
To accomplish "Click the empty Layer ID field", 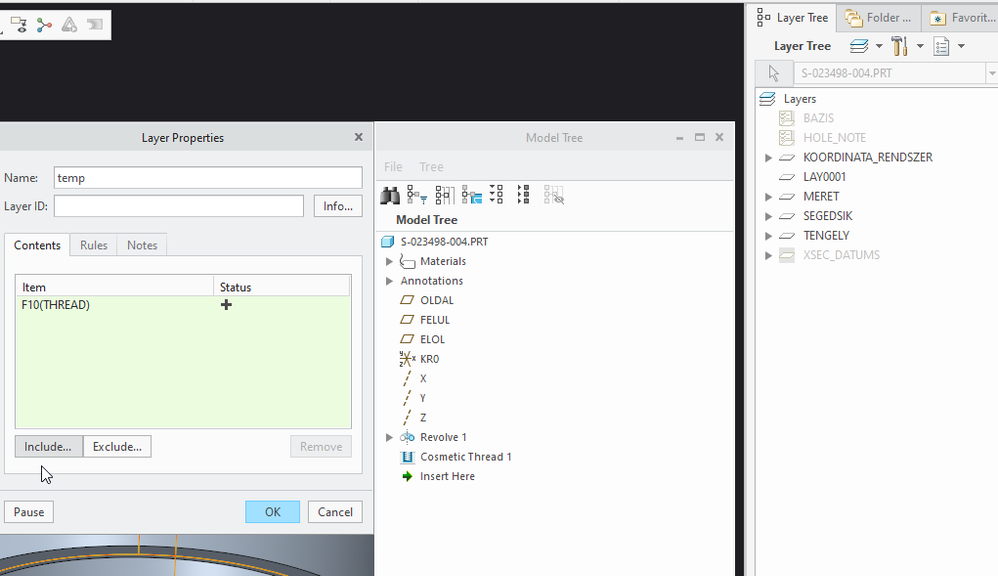I will tap(179, 206).
